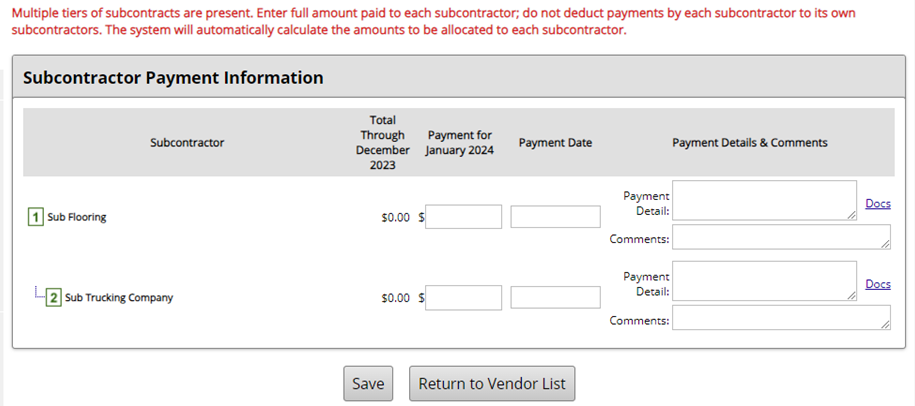
Task: Select the Payment Date field for Sub Trucking Company
Action: coord(555,297)
